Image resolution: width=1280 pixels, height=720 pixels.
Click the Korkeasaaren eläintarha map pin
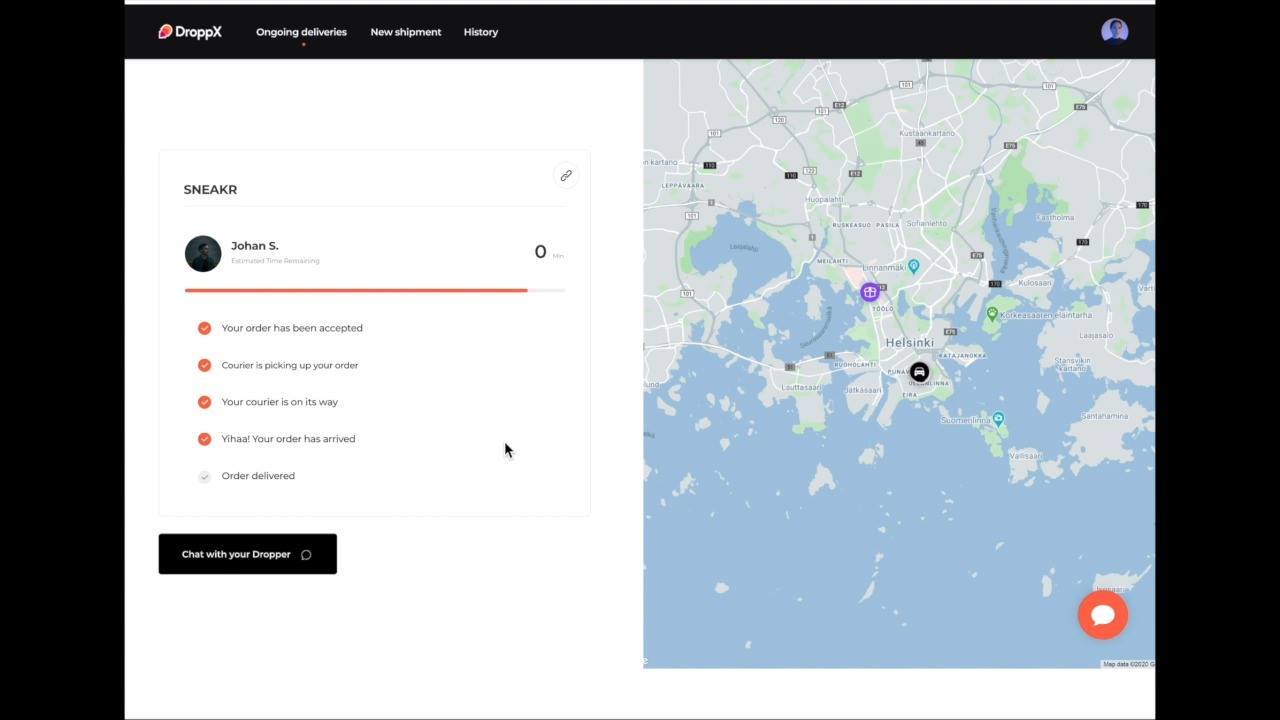click(992, 314)
